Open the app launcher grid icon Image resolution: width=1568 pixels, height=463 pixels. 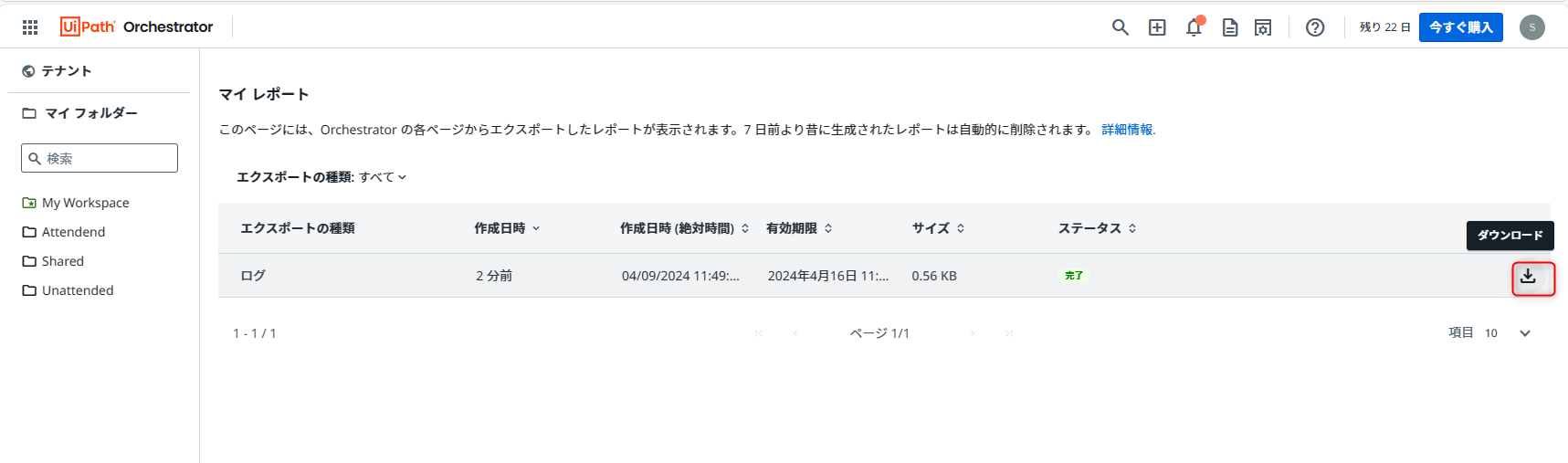(x=30, y=27)
